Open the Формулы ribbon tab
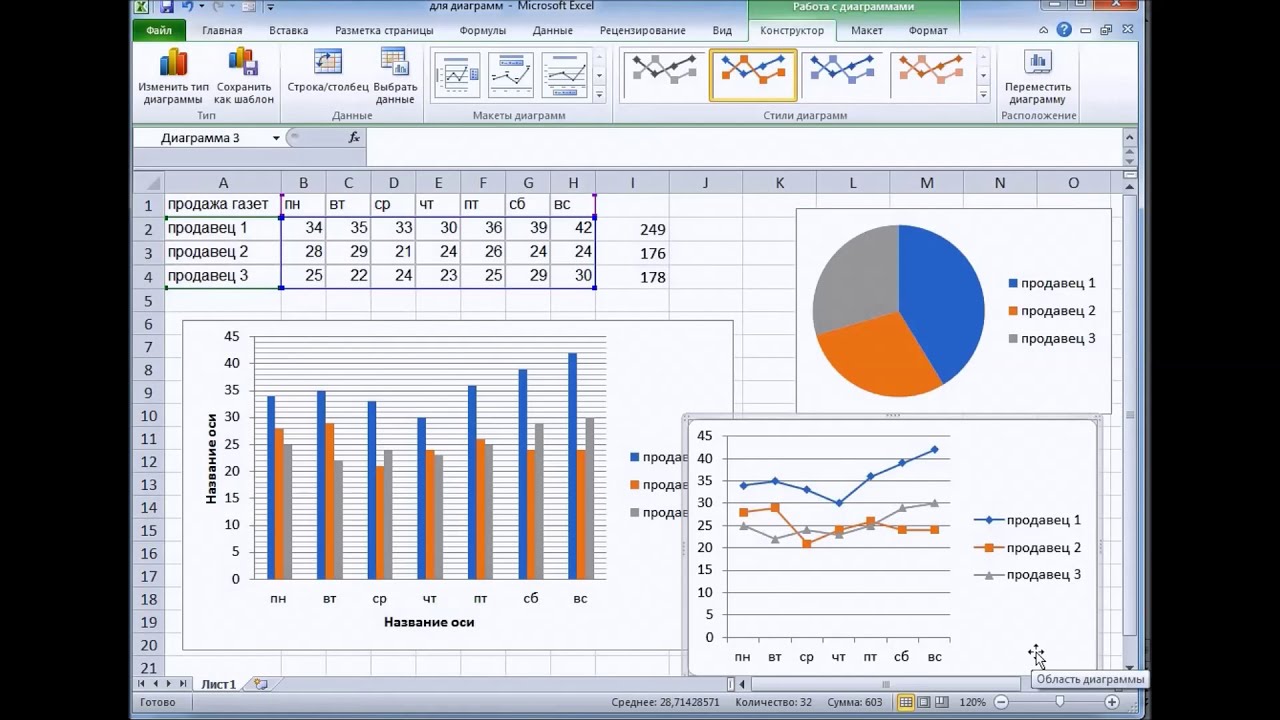 pos(483,30)
